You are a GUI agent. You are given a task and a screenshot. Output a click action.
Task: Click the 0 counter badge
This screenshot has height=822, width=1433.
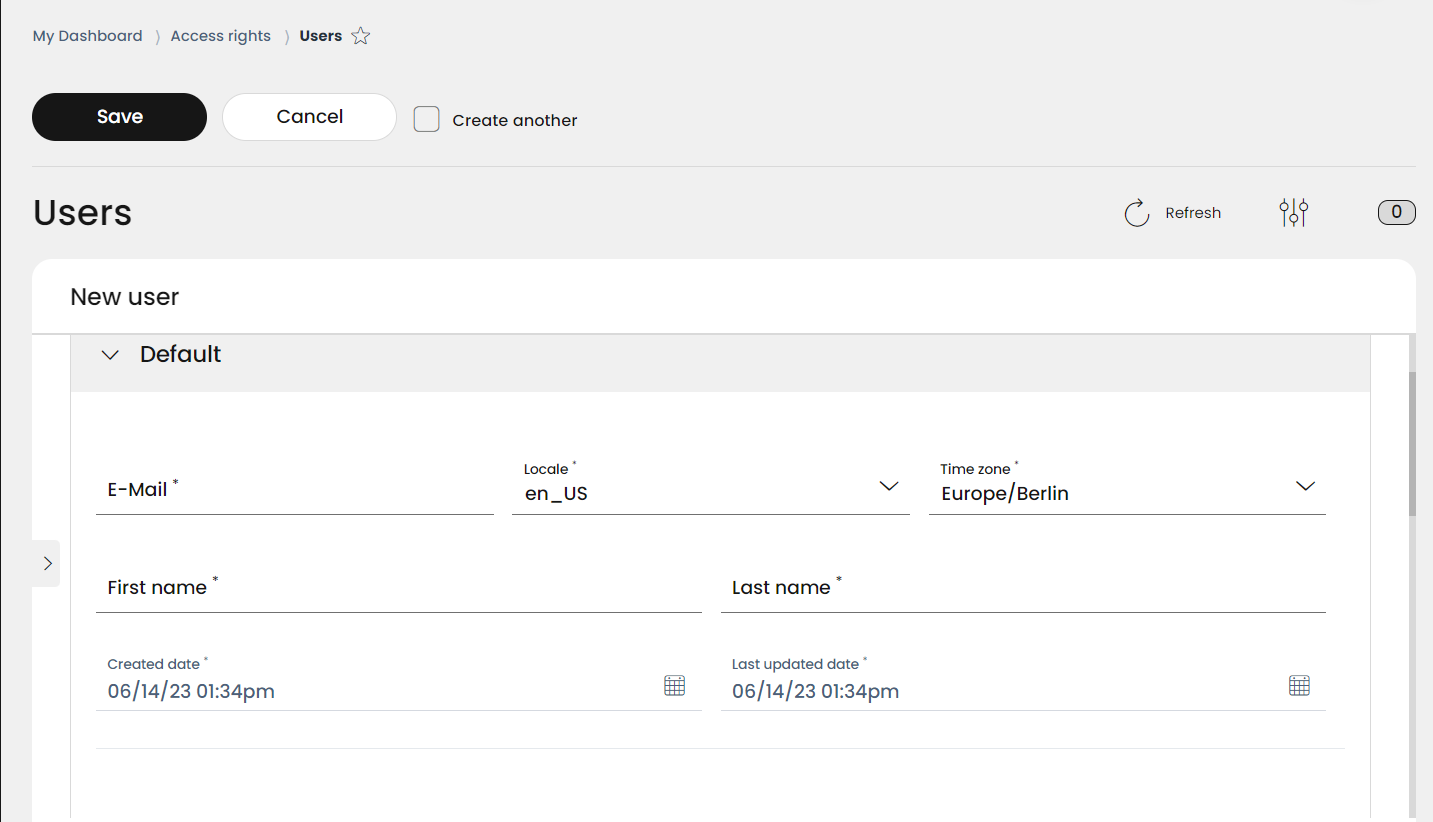(x=1397, y=212)
